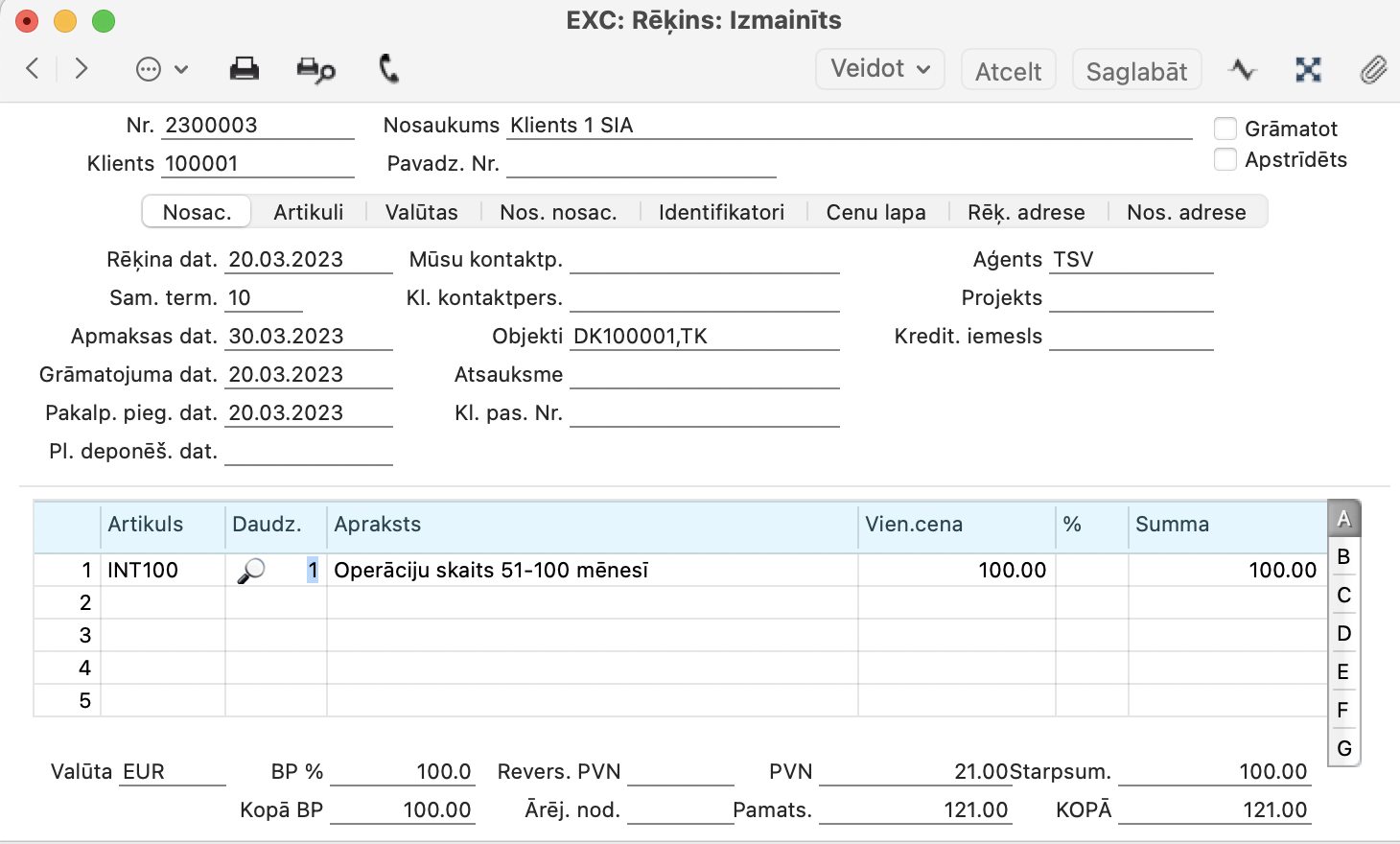1400x844 pixels.
Task: Click the workflow activity zigzag icon
Action: (1243, 69)
